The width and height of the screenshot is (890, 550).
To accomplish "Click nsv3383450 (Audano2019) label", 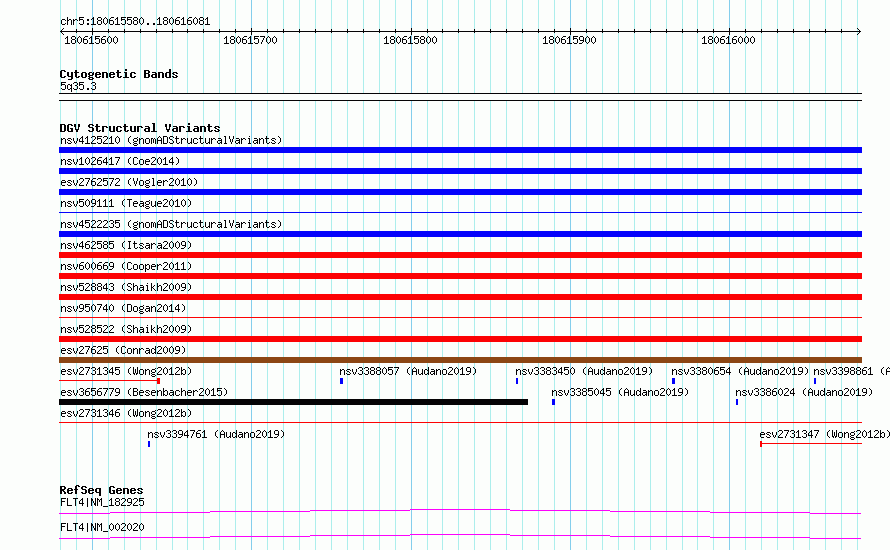I will (584, 371).
